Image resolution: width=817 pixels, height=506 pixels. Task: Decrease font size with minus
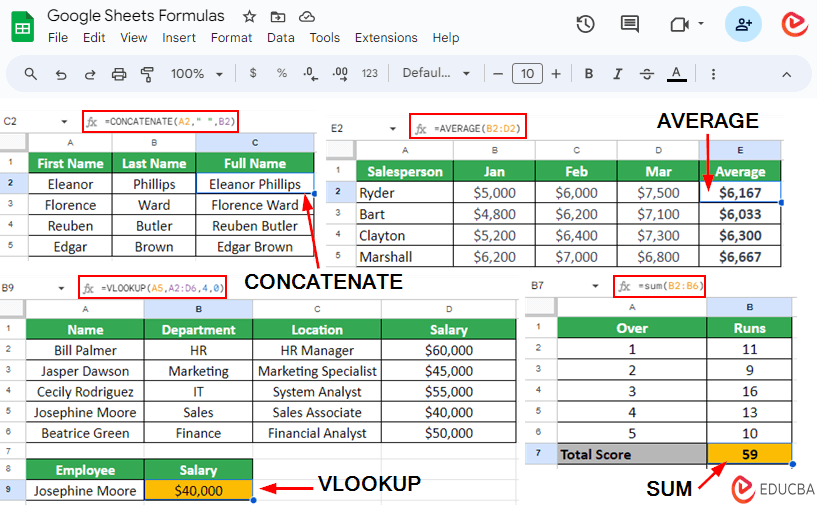498,74
